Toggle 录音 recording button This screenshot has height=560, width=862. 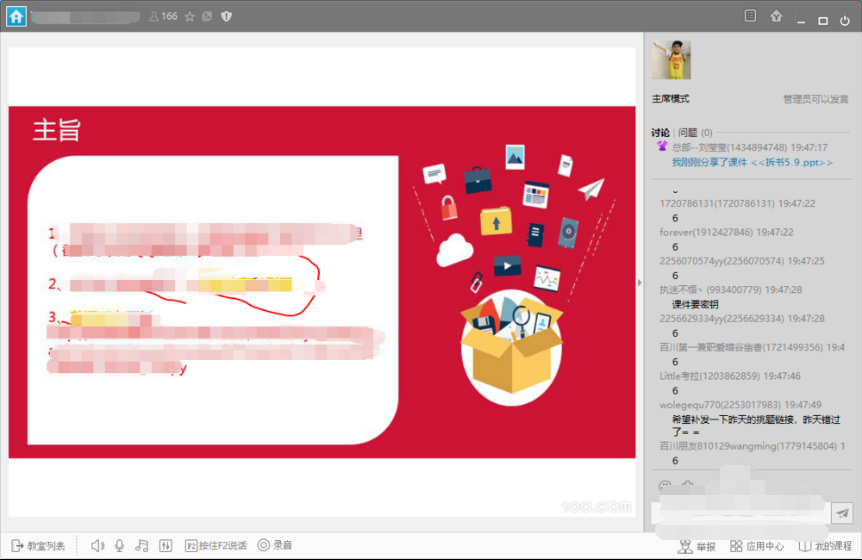tap(275, 545)
